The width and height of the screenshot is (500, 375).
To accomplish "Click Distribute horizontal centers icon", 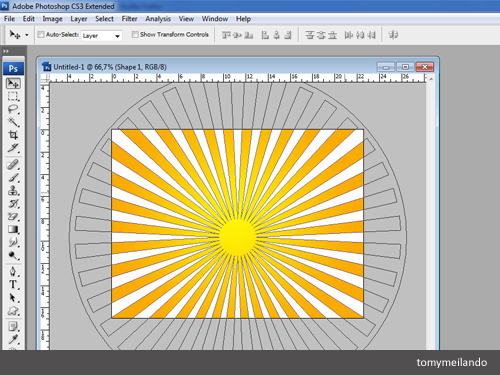I will [x=360, y=35].
